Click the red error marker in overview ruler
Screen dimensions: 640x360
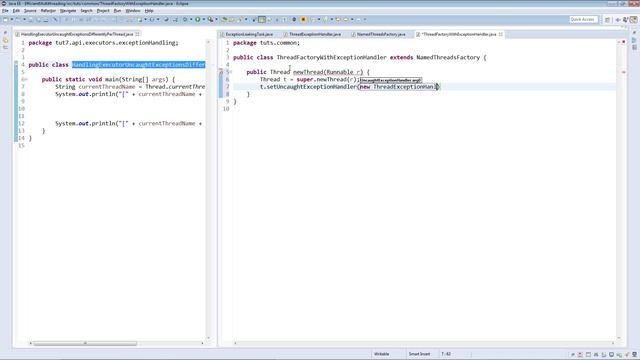click(624, 72)
